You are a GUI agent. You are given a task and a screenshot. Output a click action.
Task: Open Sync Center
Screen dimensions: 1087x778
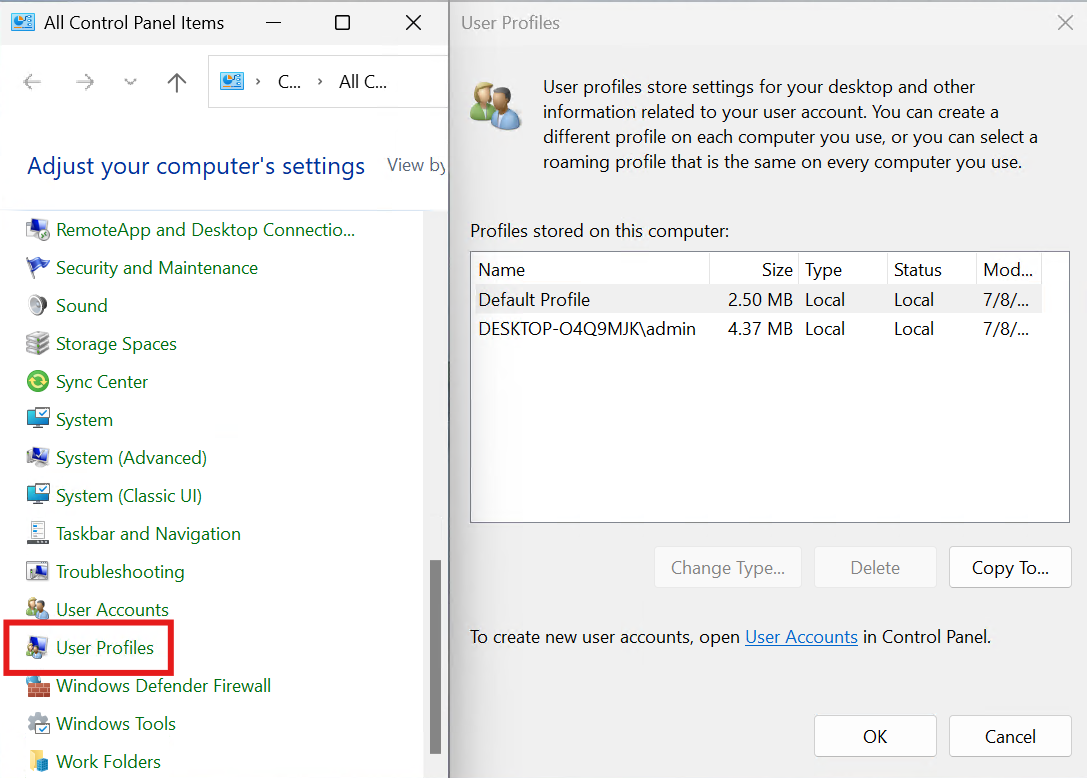(x=102, y=381)
